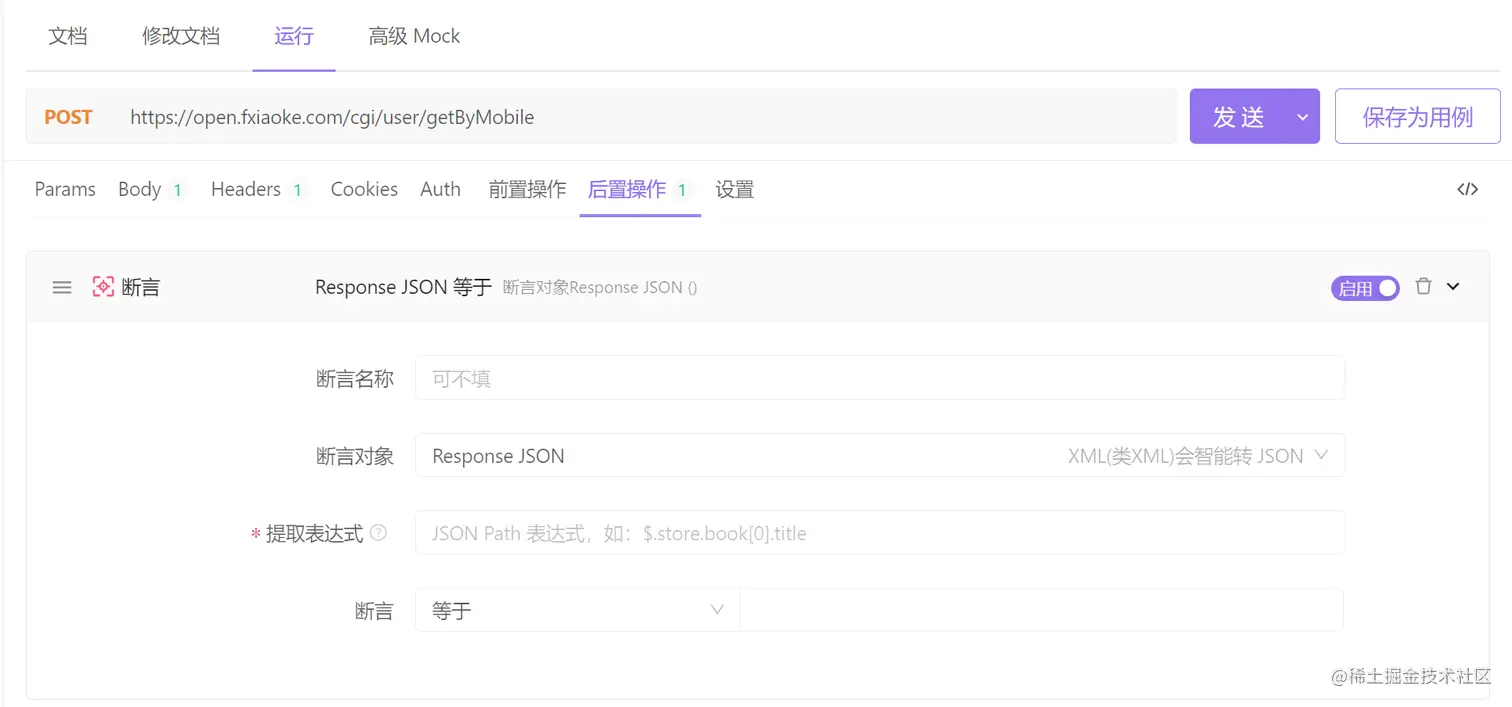
Task: Click the pink 断言 assertion icon
Action: pos(102,286)
